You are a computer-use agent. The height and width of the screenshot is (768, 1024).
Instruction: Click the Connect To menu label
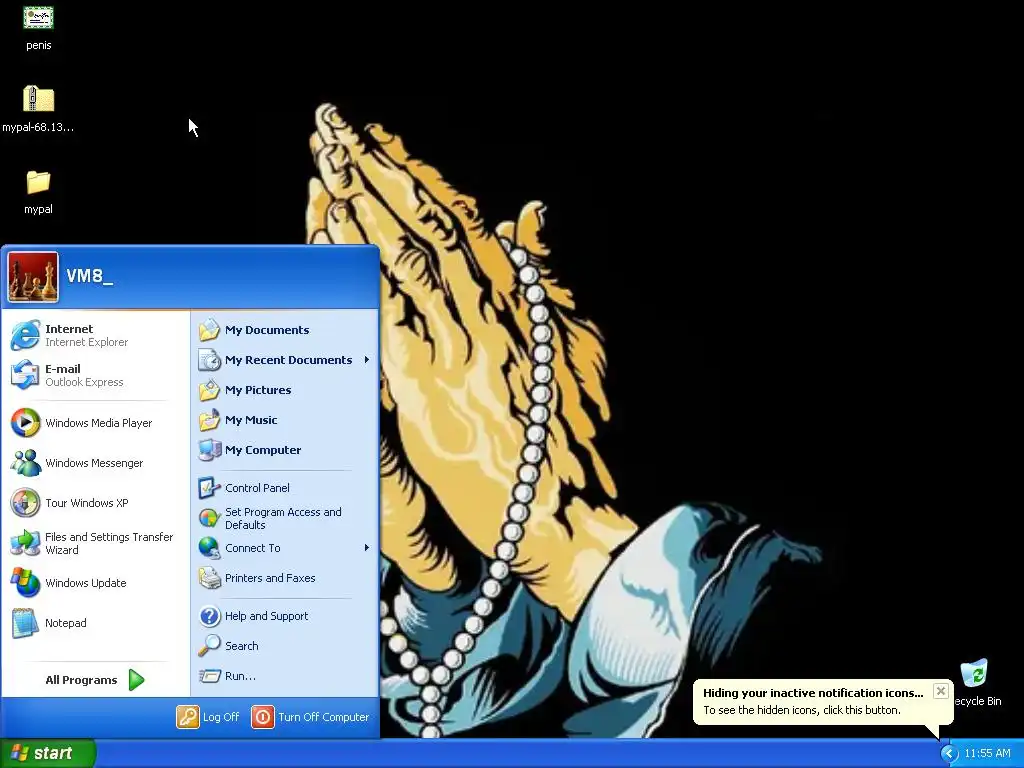pos(253,548)
